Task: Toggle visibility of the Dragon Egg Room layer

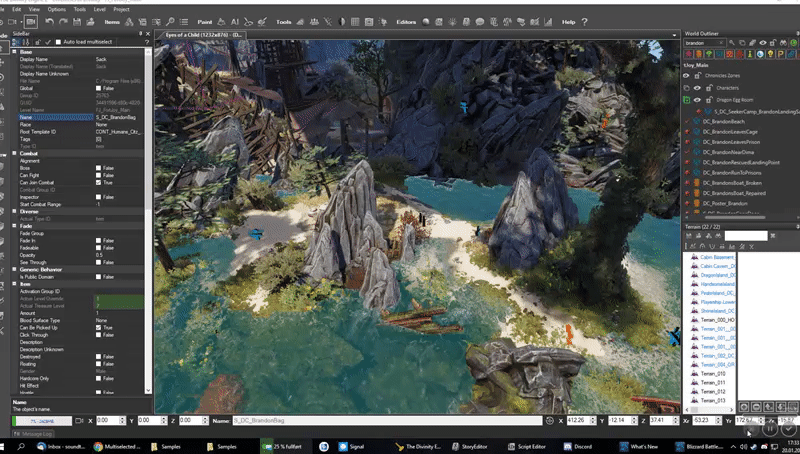Action: [697, 100]
